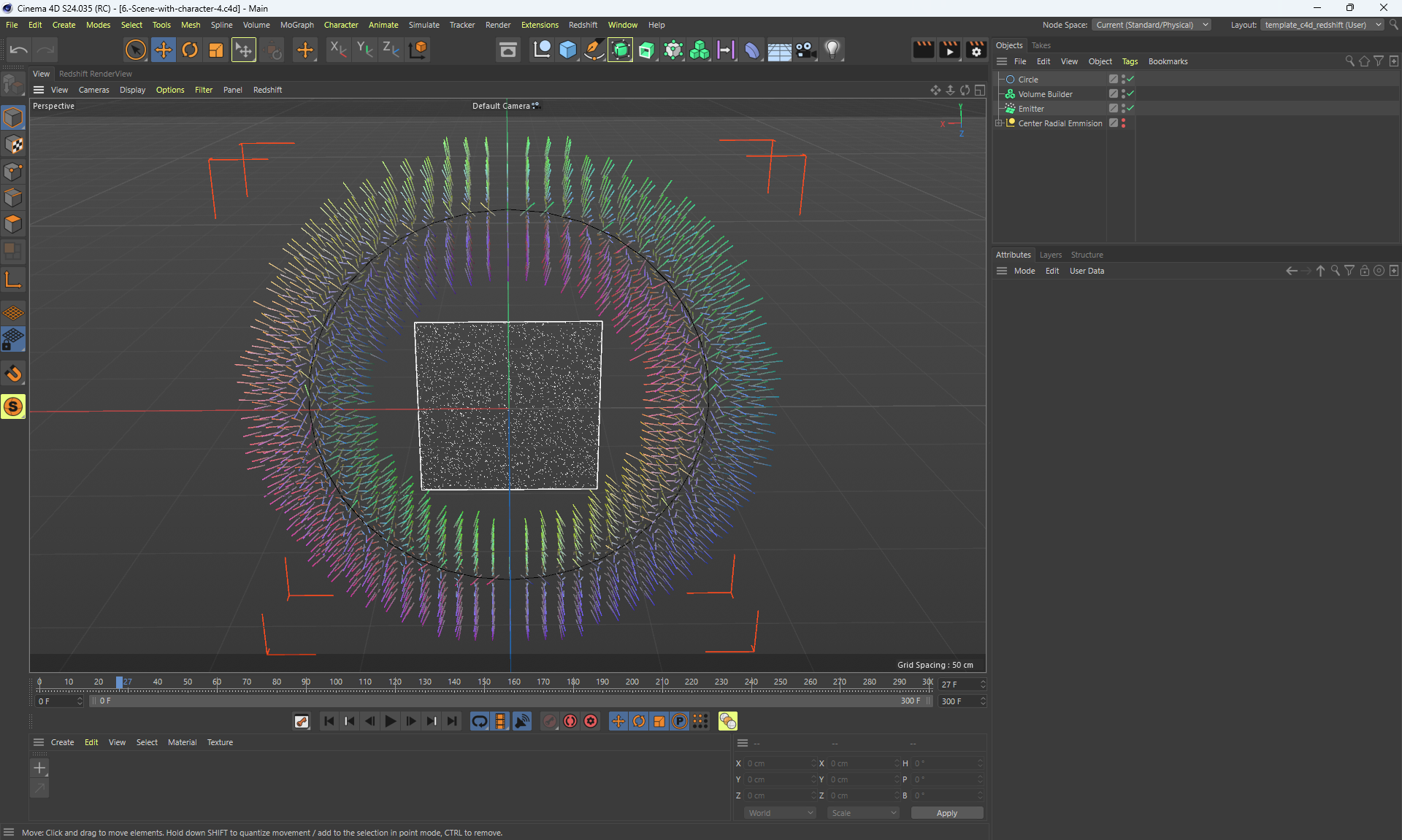Viewport: 1402px width, 840px height.
Task: Open Edit Render Settings
Action: [976, 50]
